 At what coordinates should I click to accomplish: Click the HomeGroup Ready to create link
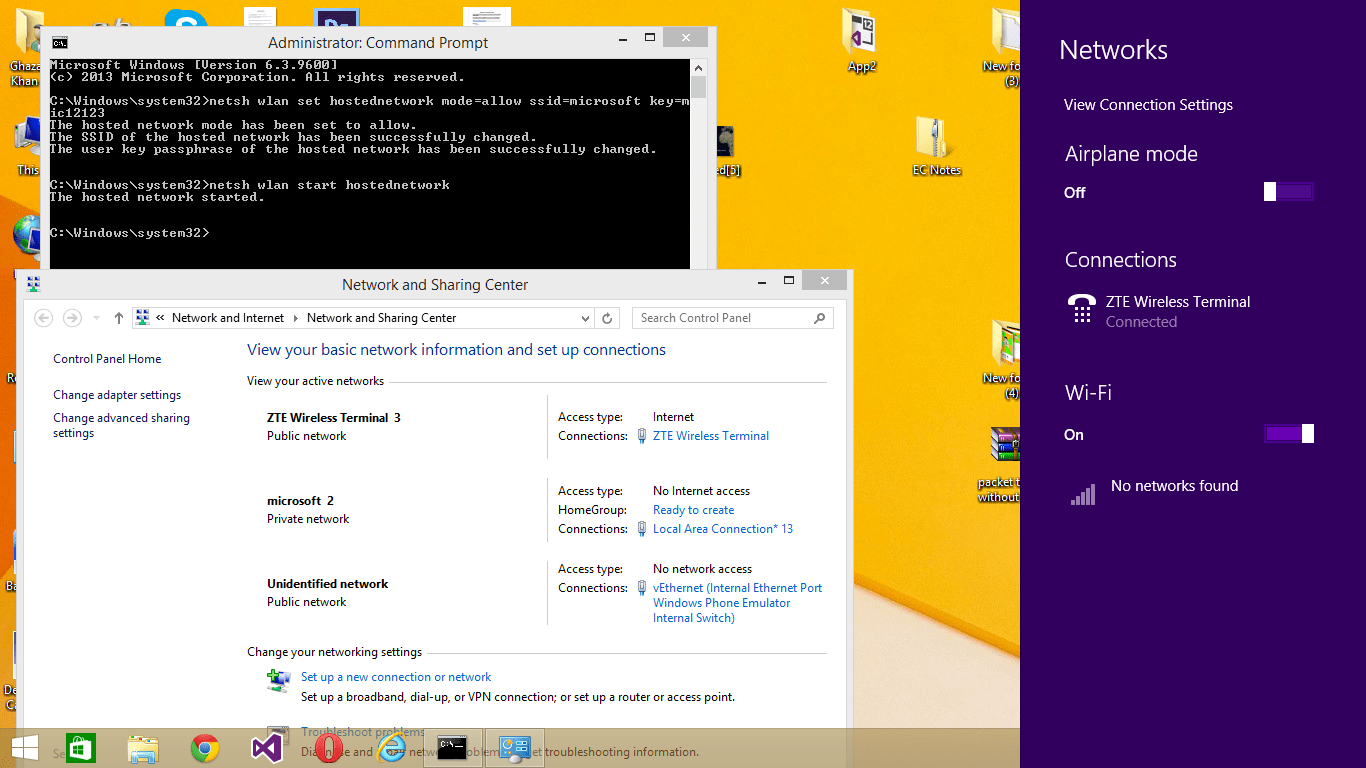694,510
